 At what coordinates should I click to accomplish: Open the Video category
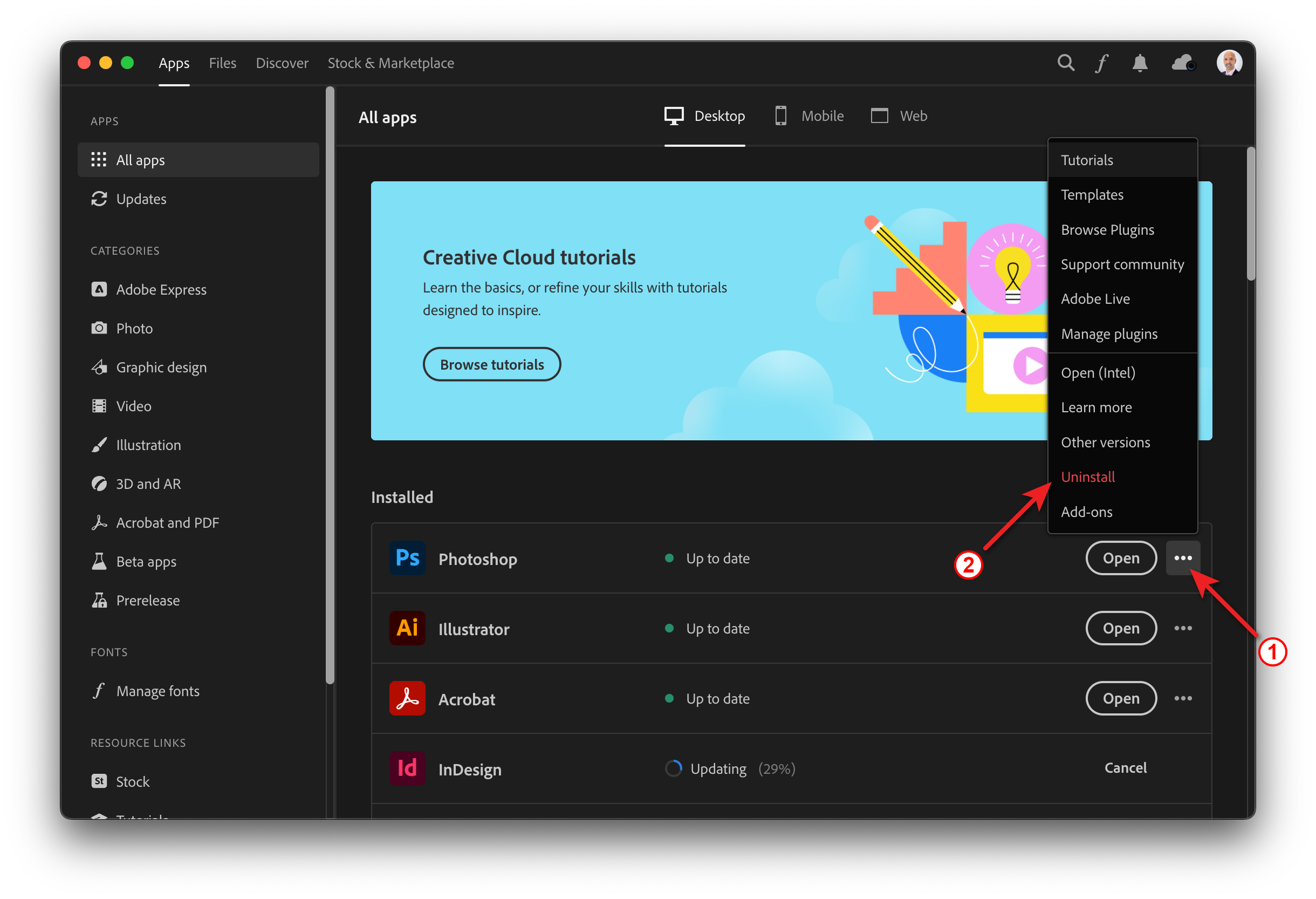[x=198, y=406]
